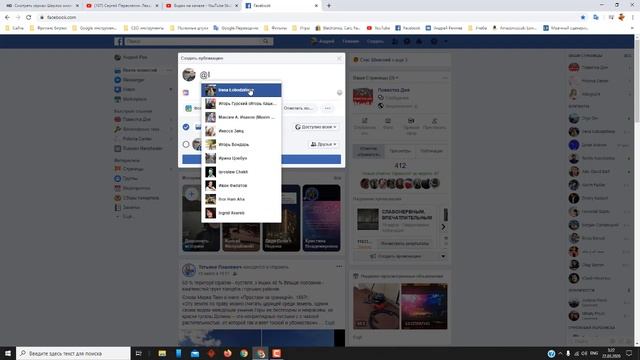The image size is (640, 360).
Task: Click next arrow on page posts carousel
Action: pyautogui.click(x=443, y=227)
